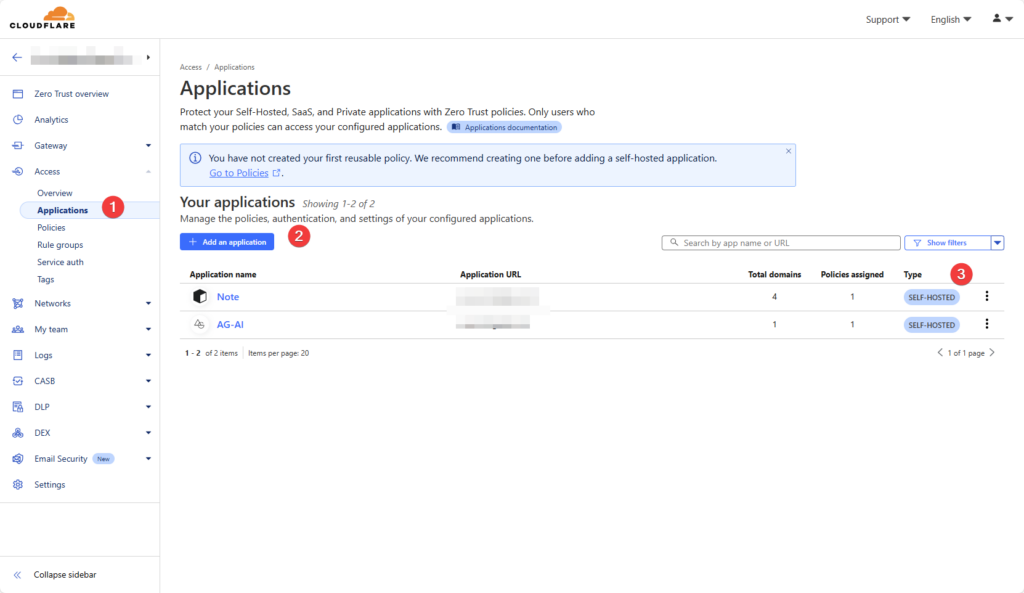
Task: Click the SELF-HOSTED badge for AG-AI
Action: click(932, 325)
